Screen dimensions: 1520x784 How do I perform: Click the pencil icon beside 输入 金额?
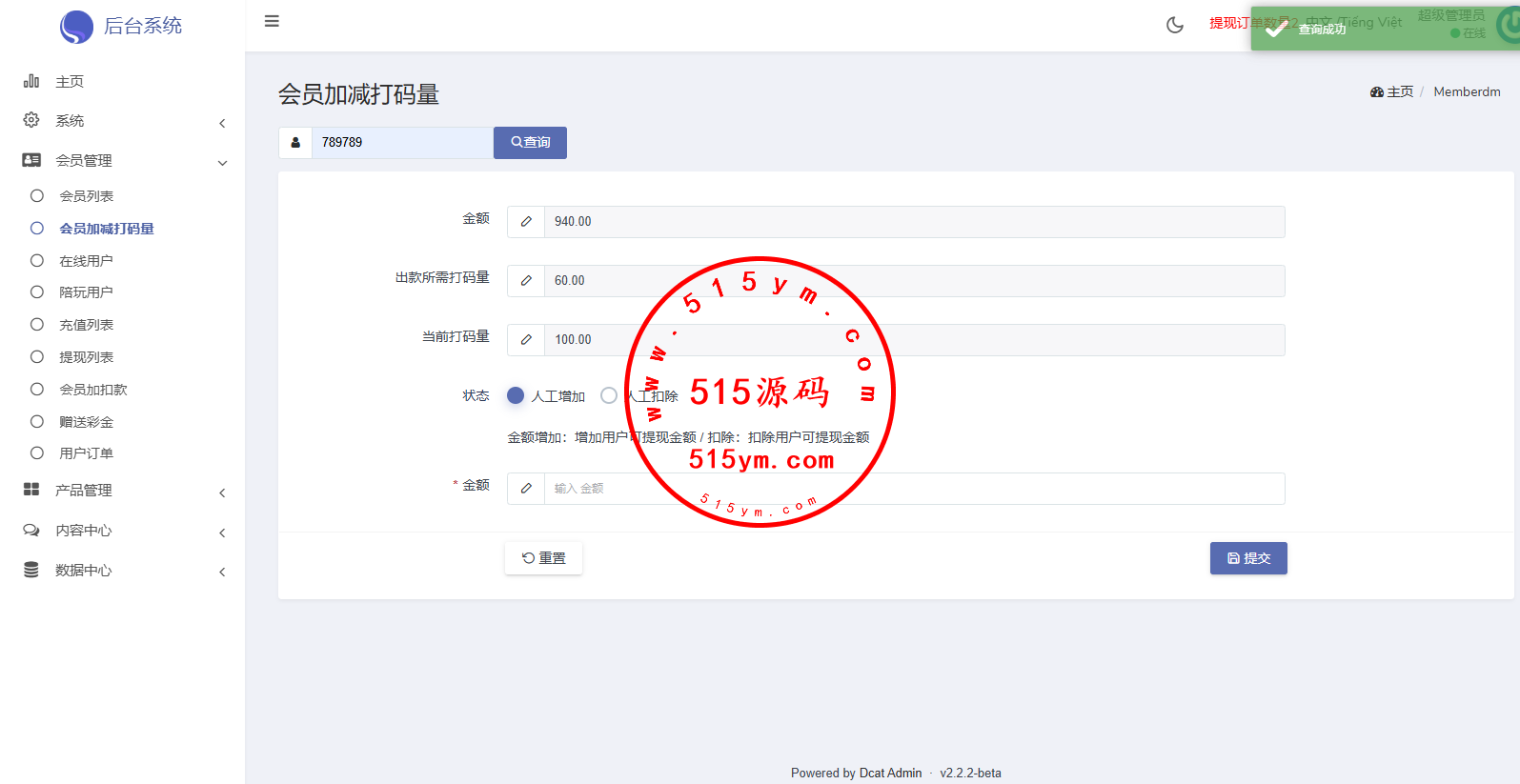tap(526, 489)
